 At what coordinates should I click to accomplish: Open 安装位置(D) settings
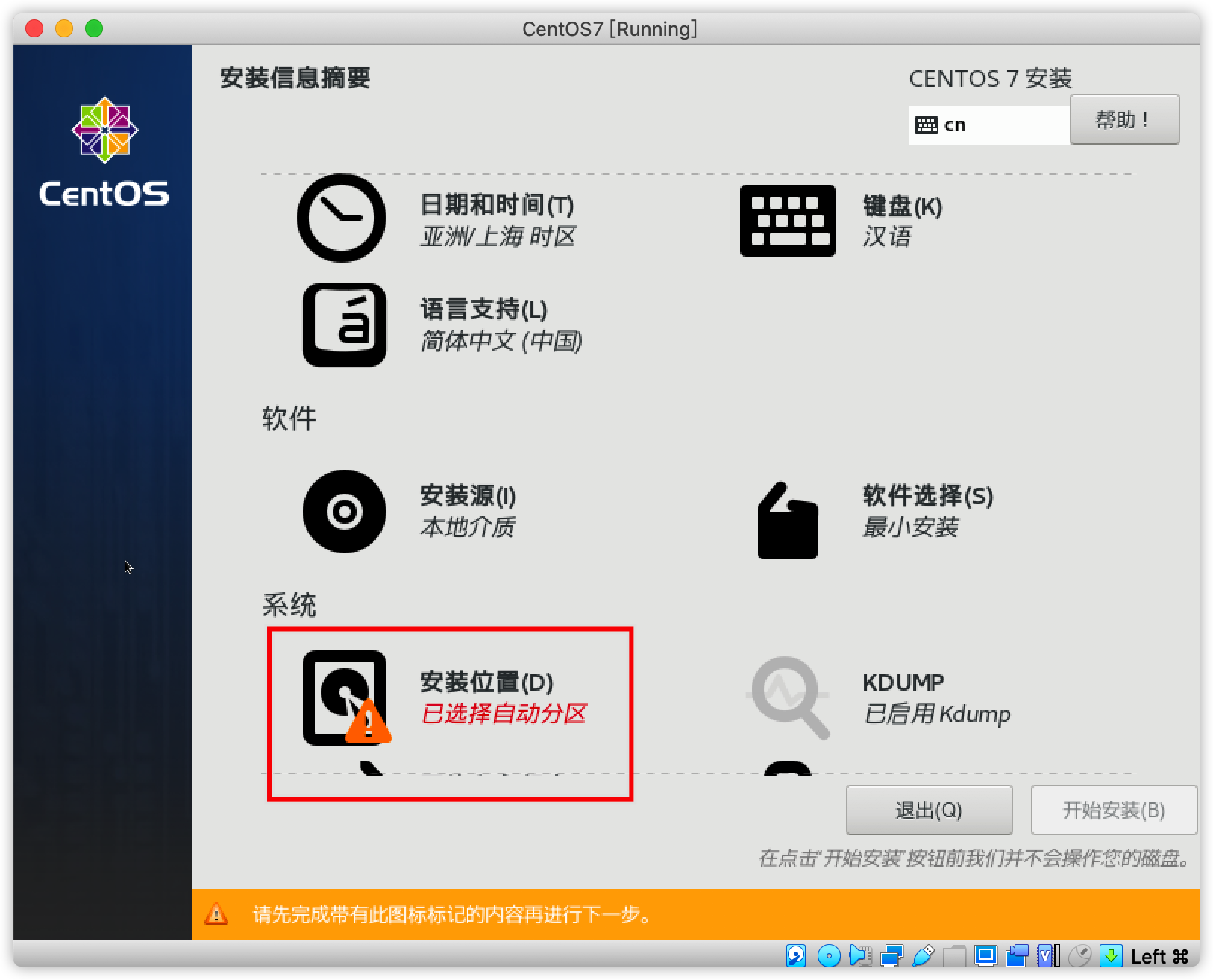pos(486,682)
